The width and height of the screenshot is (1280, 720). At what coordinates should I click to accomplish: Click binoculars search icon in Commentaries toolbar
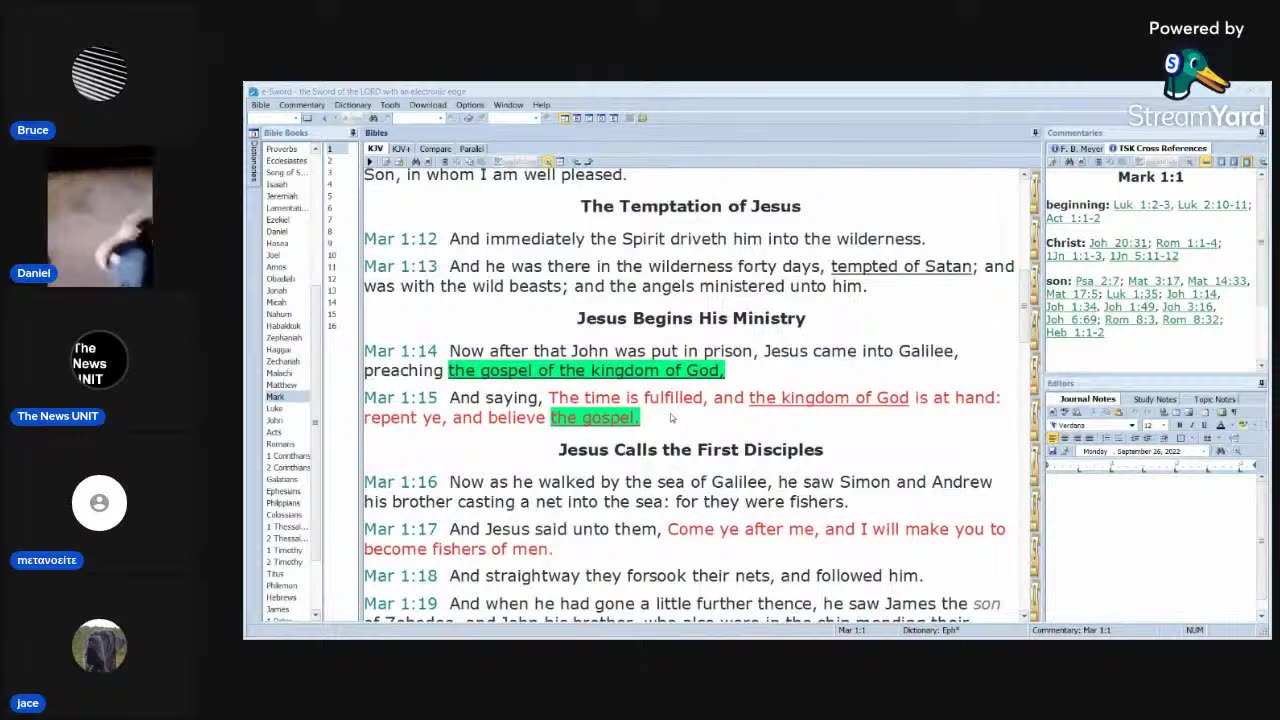click(x=1069, y=161)
